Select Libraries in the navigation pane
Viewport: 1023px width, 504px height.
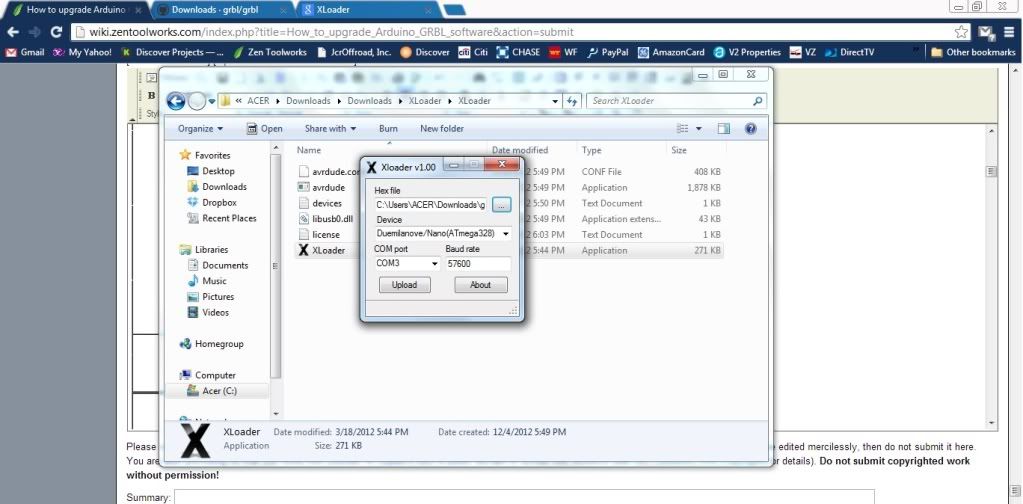tap(211, 250)
